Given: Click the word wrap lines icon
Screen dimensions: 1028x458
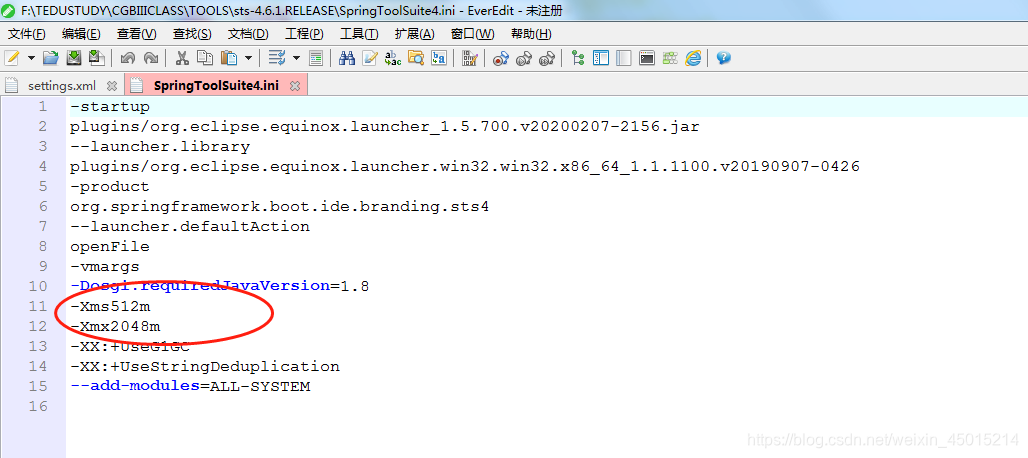Looking at the screenshot, I should [x=277, y=58].
